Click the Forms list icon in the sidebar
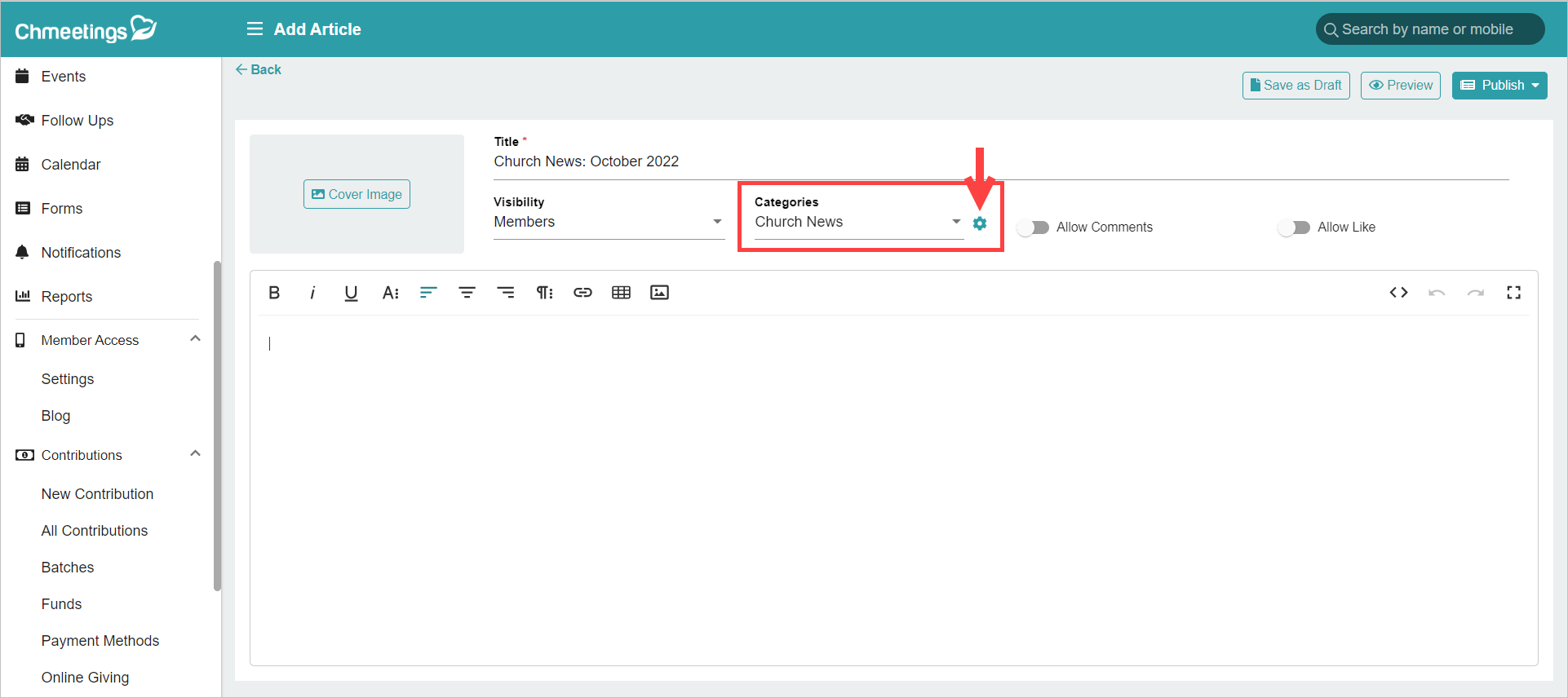 point(23,208)
